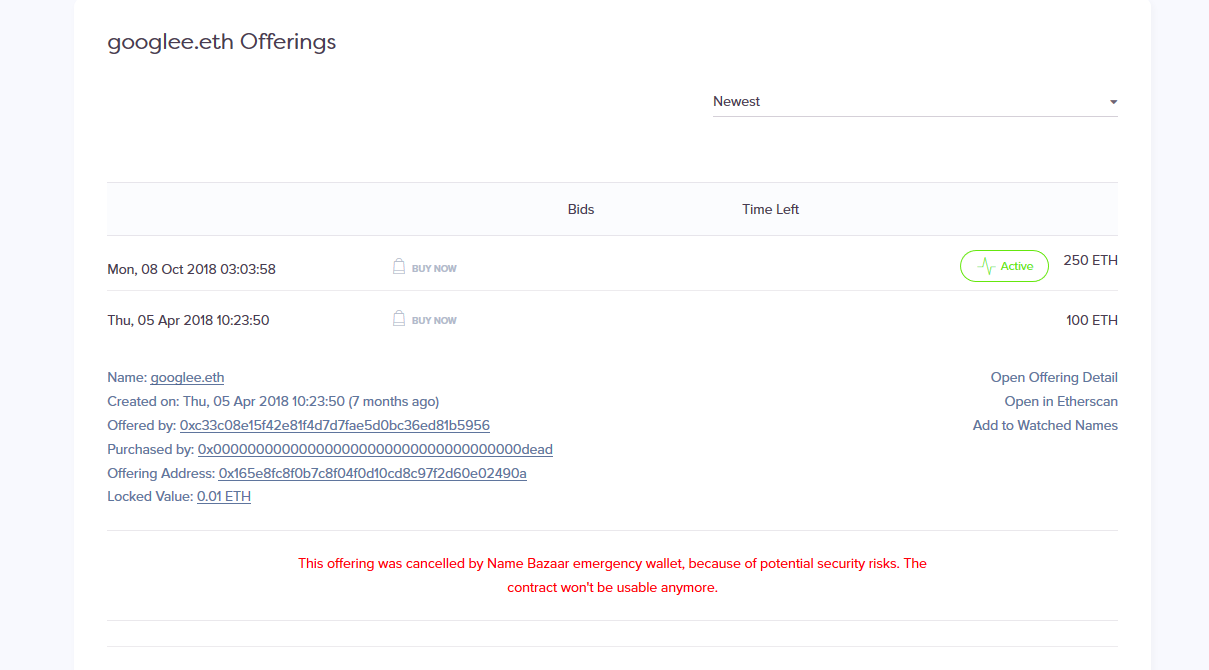Click BUY NOW label in the 100 ETH row
This screenshot has width=1209, height=670.
pyautogui.click(x=434, y=320)
